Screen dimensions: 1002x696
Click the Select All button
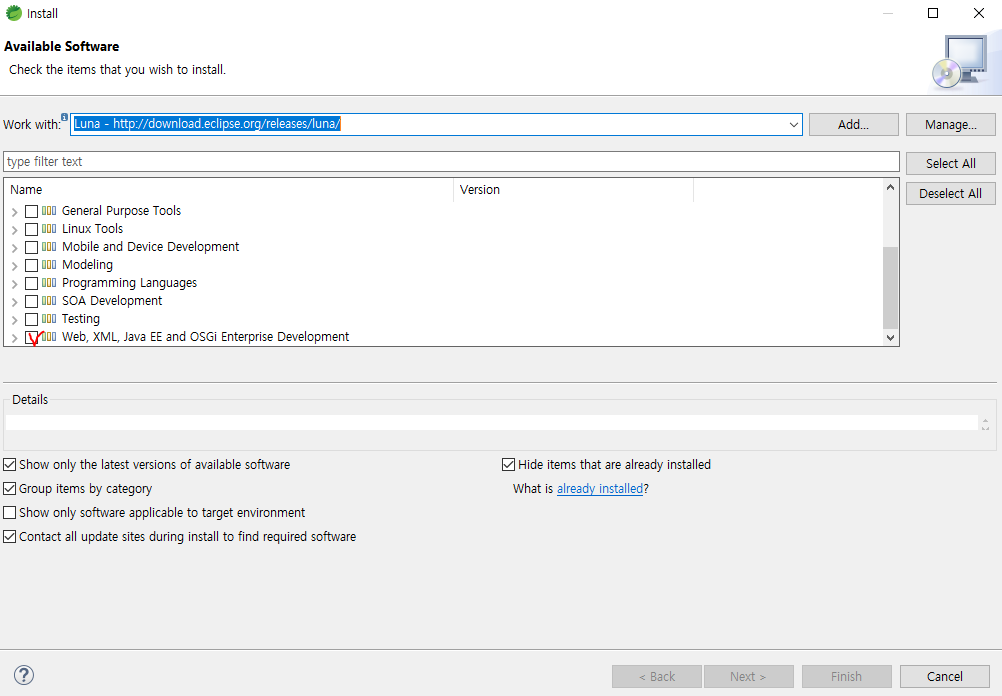point(950,164)
